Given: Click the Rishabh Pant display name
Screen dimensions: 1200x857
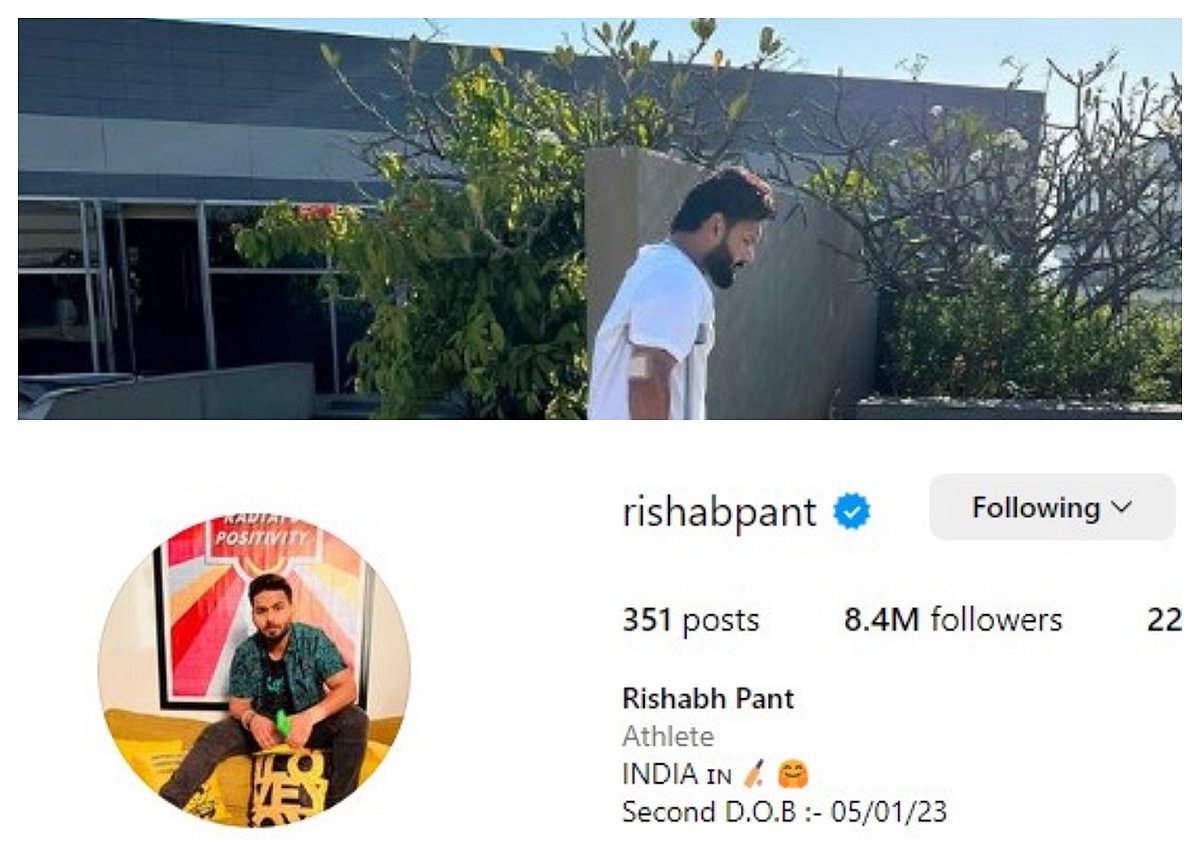Looking at the screenshot, I should (x=708, y=698).
